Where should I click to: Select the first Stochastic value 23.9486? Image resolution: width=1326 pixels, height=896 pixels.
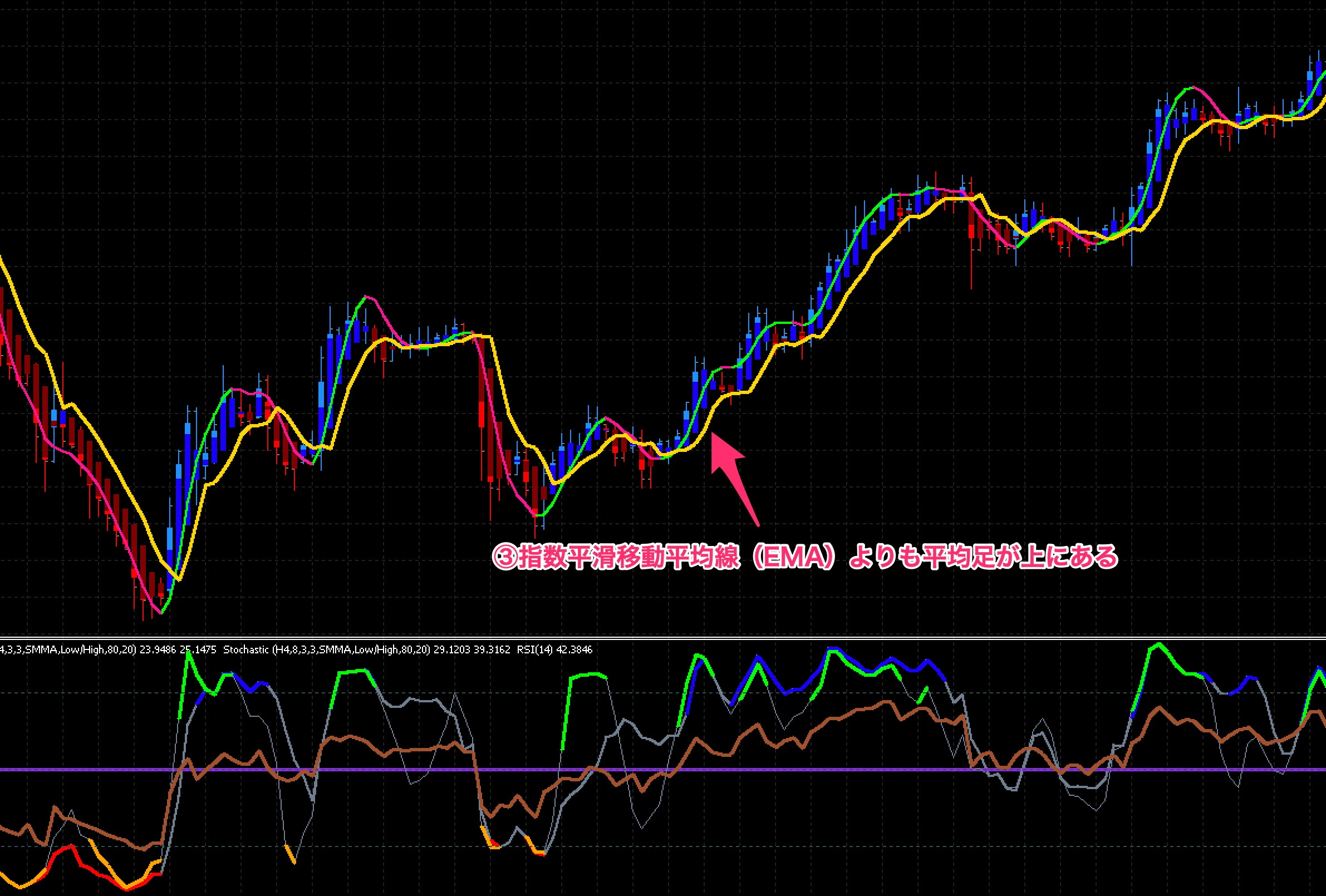click(x=158, y=649)
